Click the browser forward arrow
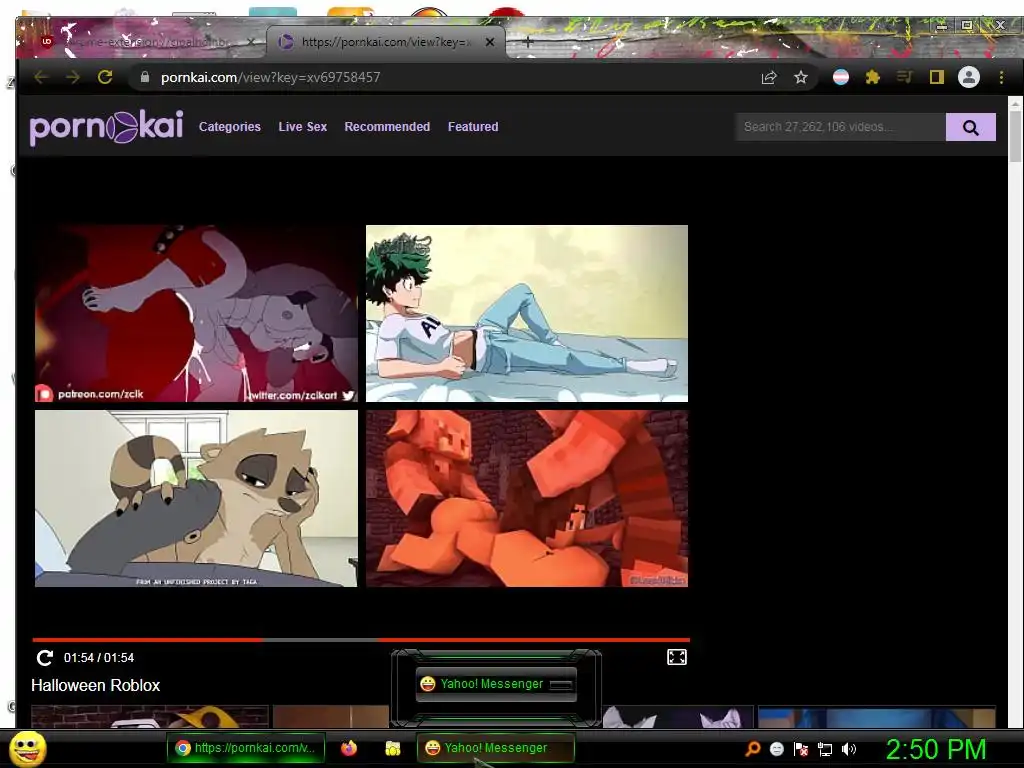The height and width of the screenshot is (768, 1024). tap(73, 77)
